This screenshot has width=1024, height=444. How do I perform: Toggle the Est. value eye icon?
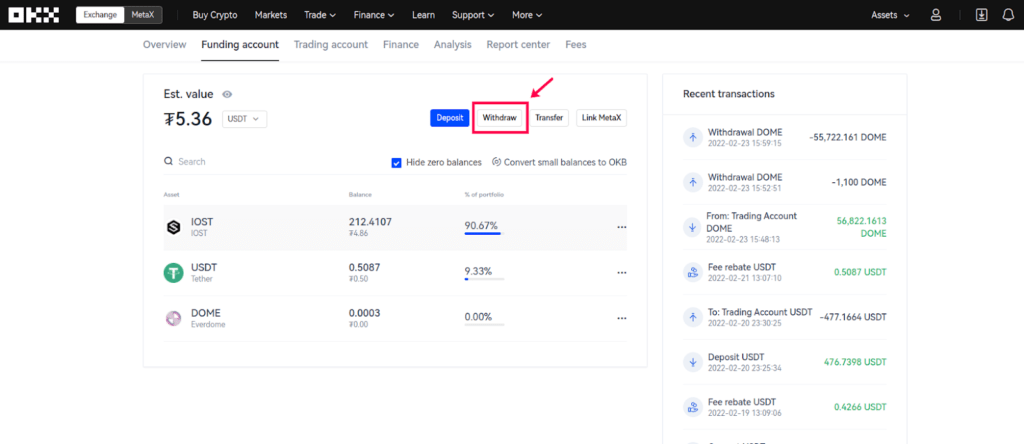point(227,95)
